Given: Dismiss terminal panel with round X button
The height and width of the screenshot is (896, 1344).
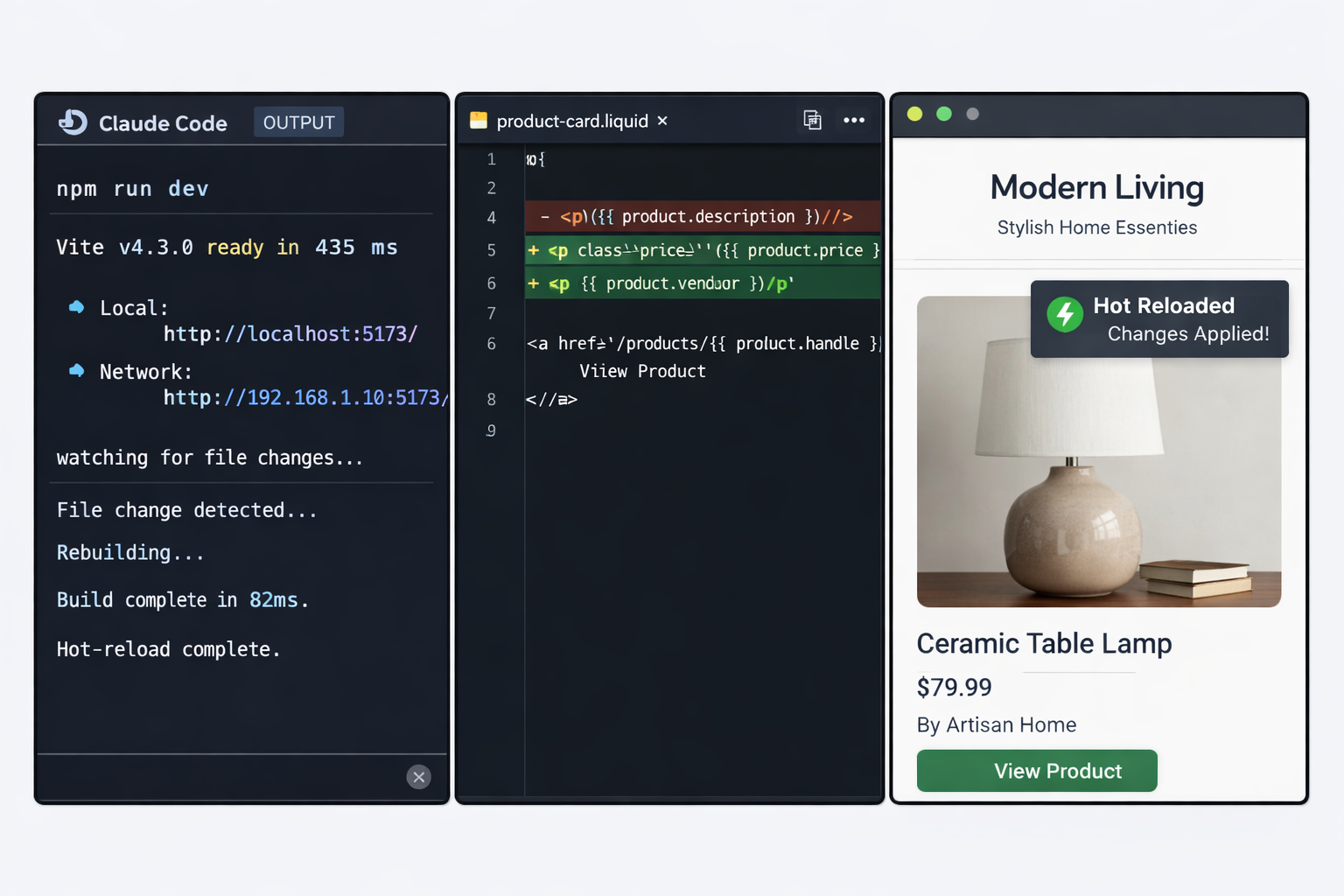Looking at the screenshot, I should pyautogui.click(x=419, y=777).
